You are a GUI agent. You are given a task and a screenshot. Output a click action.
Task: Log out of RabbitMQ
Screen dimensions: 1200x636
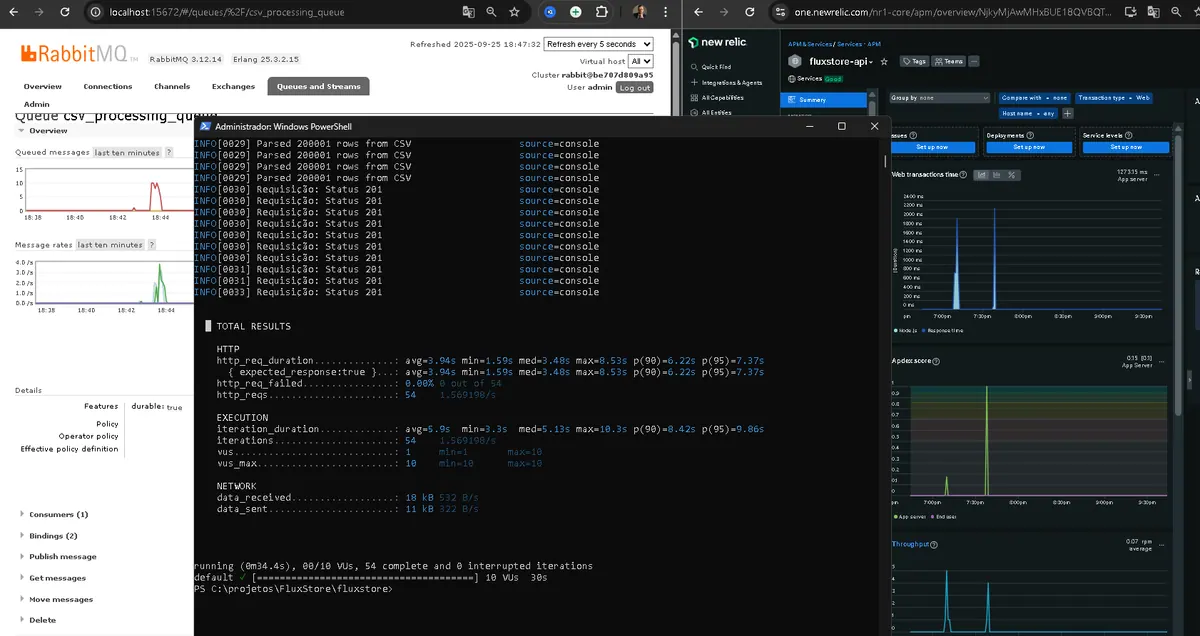pyautogui.click(x=634, y=88)
